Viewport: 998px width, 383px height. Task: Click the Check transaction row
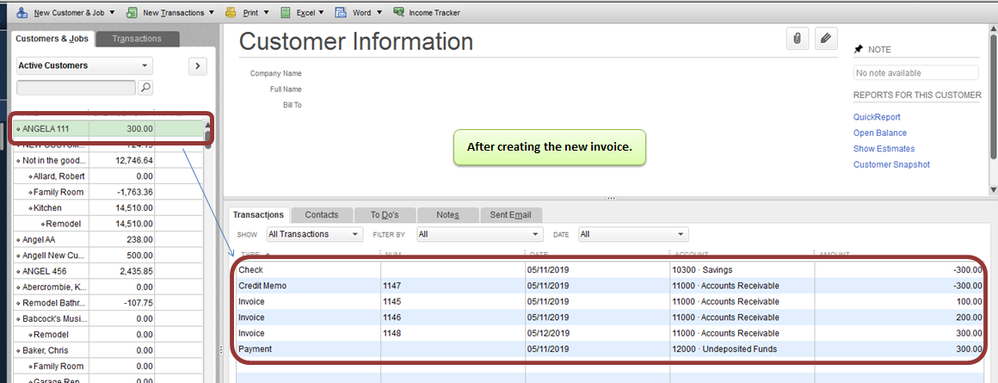click(609, 270)
